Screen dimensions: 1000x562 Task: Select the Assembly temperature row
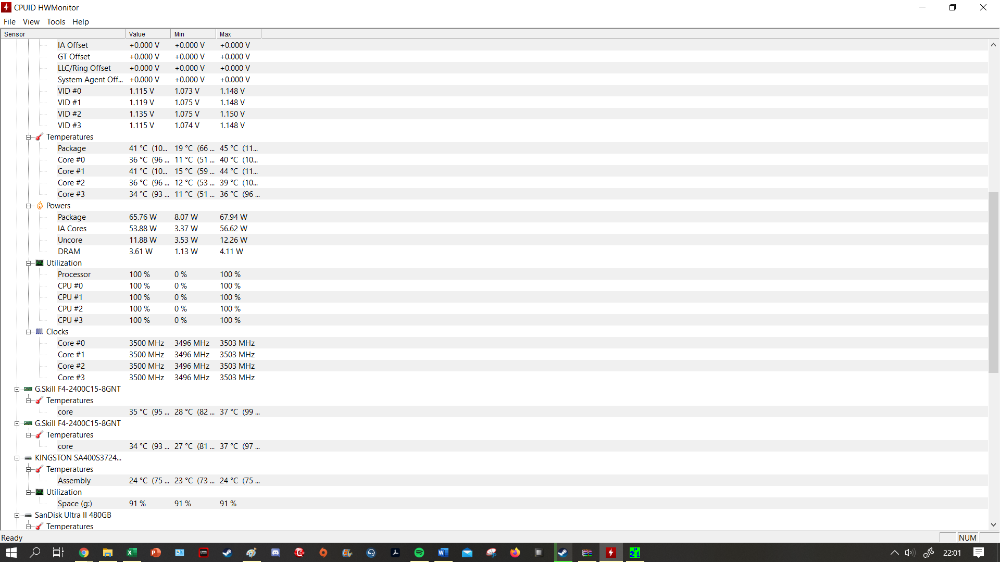494,480
